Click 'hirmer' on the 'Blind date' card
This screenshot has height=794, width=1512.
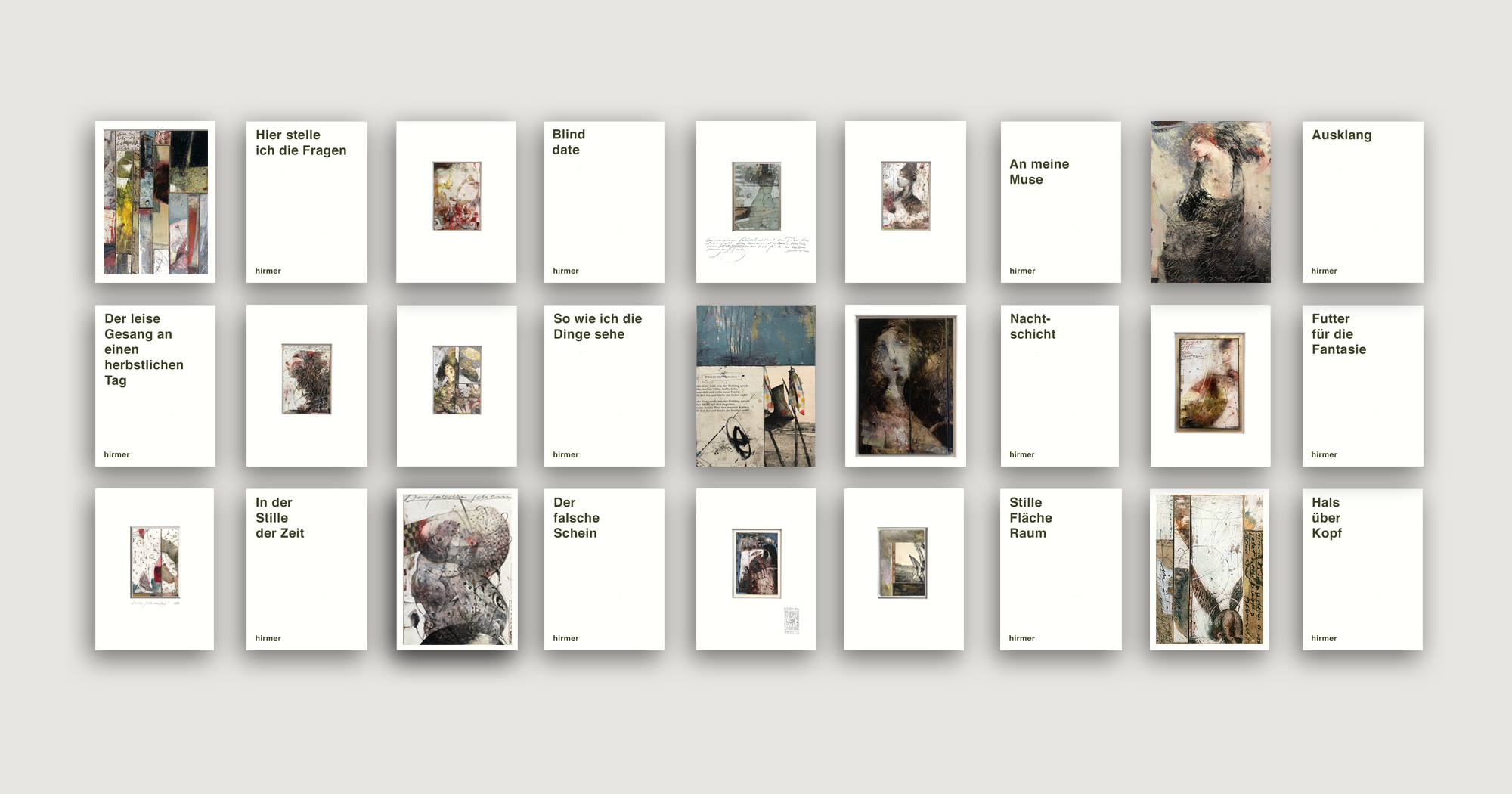click(x=565, y=271)
